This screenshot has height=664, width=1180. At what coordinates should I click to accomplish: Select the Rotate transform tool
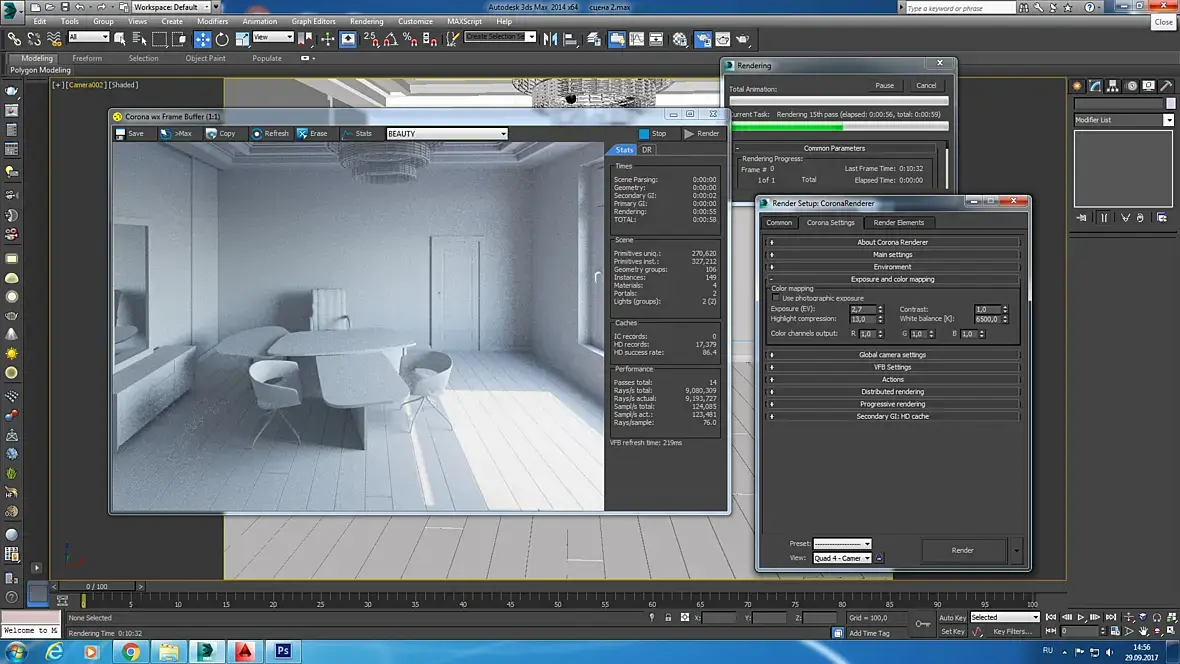point(222,39)
